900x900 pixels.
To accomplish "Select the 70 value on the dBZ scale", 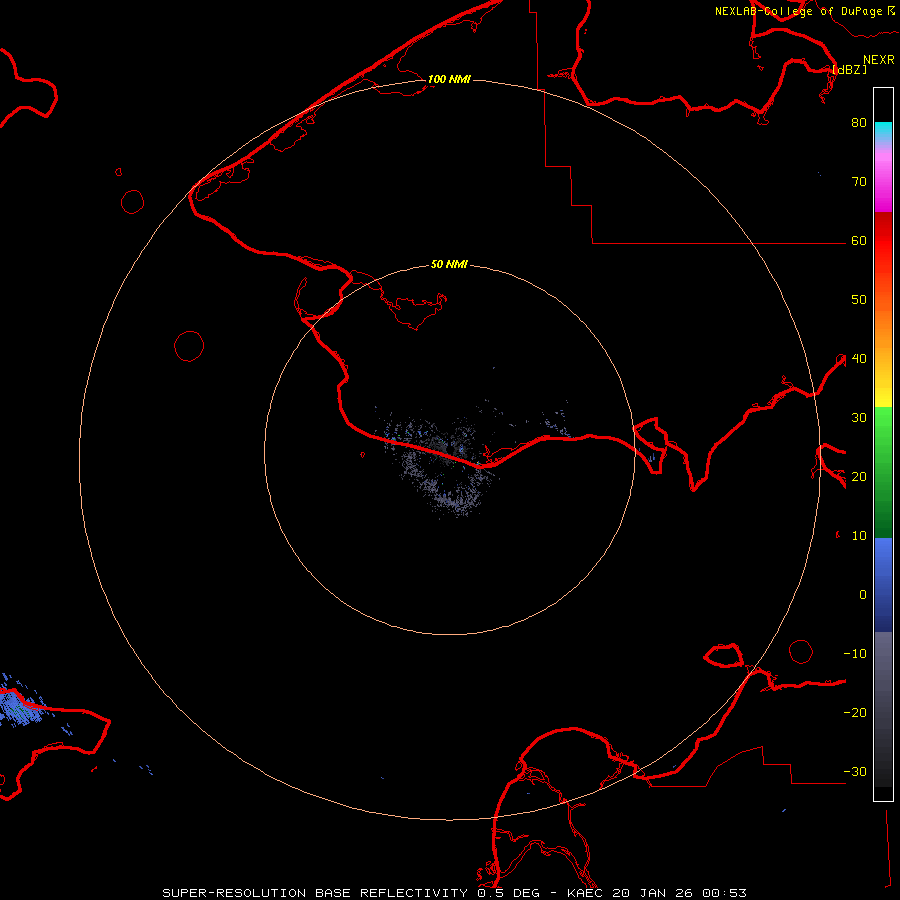I will (859, 181).
